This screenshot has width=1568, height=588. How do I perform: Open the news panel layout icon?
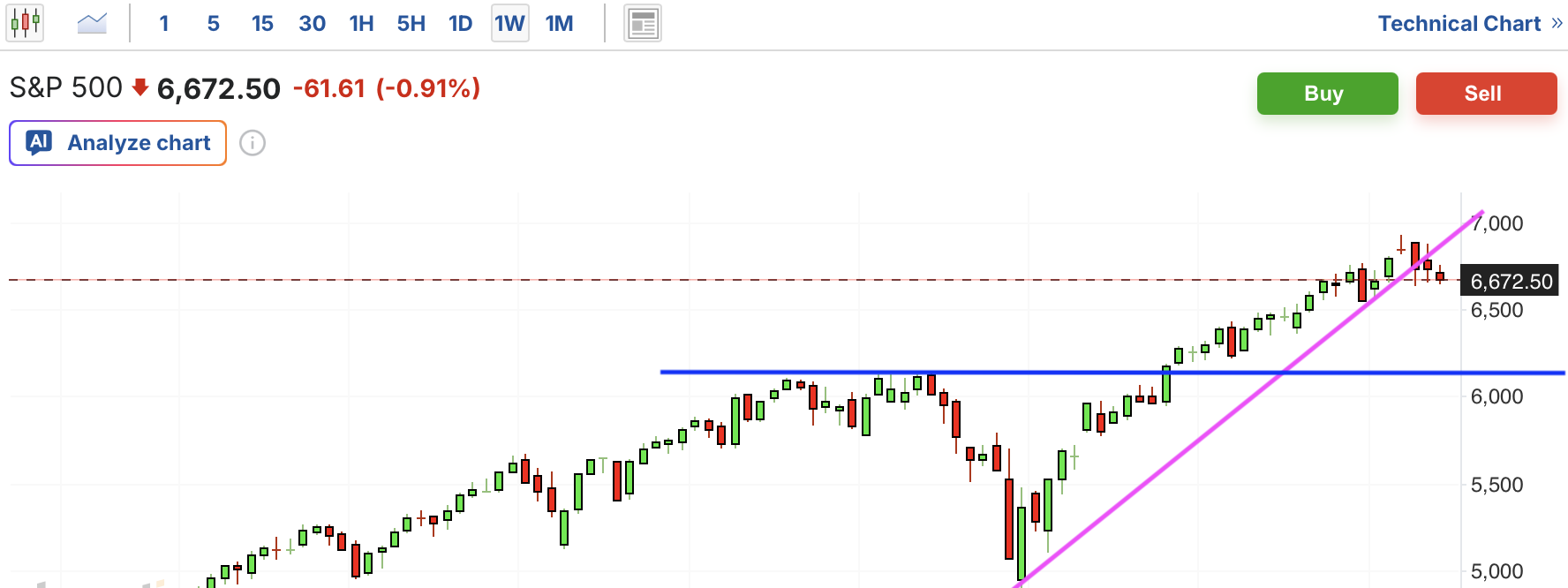643,24
